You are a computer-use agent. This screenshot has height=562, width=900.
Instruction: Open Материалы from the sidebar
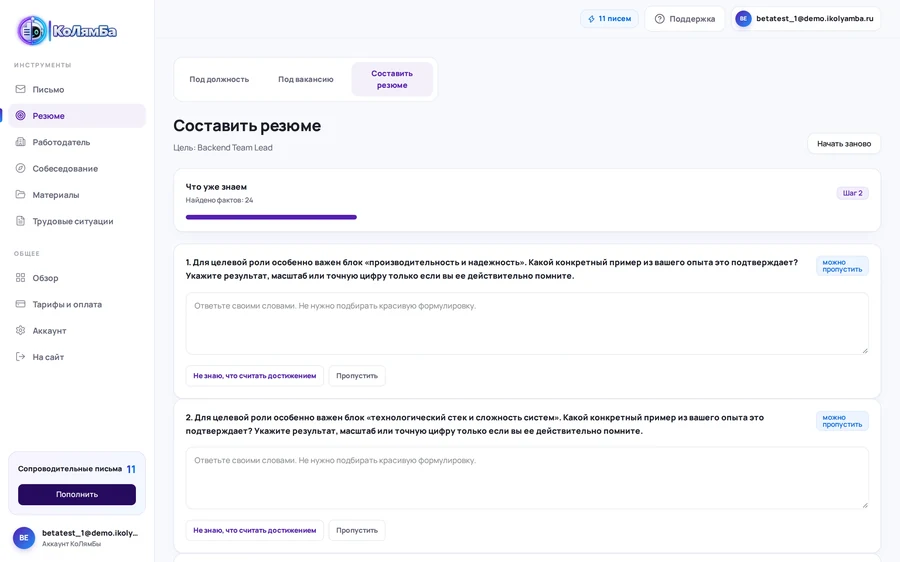coord(76,195)
